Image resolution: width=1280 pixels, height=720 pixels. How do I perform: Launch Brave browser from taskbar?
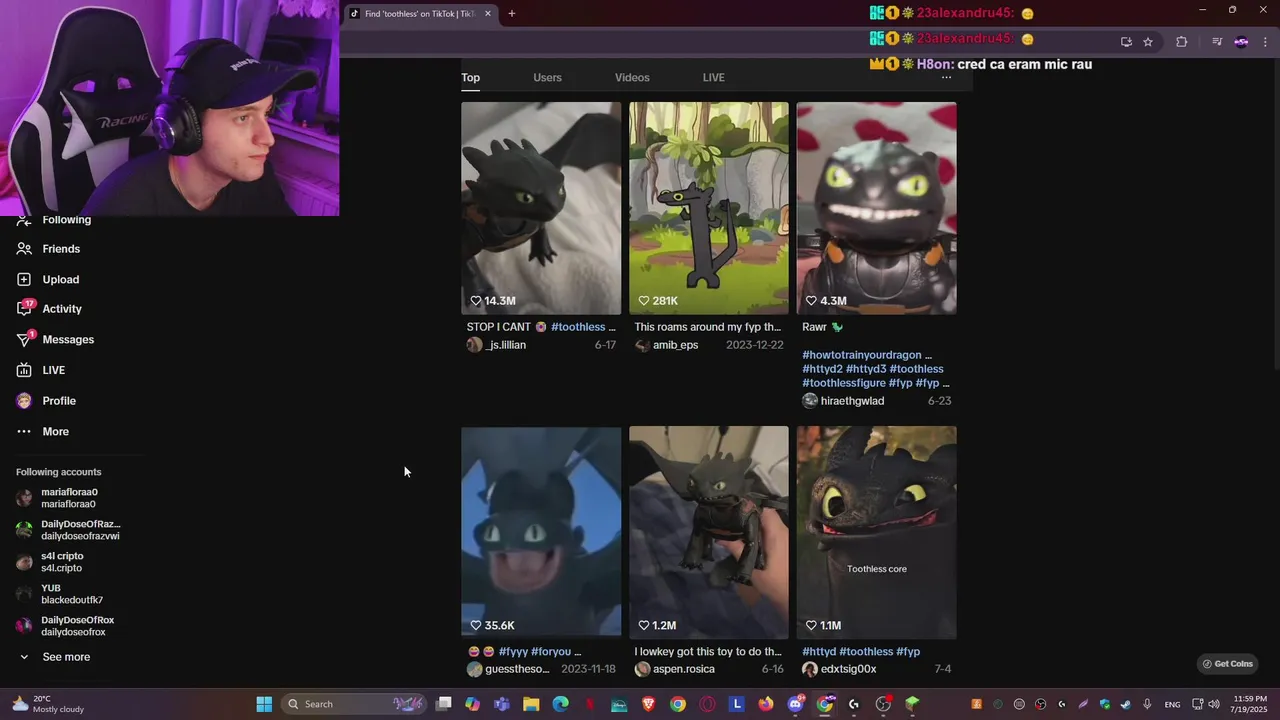(648, 704)
